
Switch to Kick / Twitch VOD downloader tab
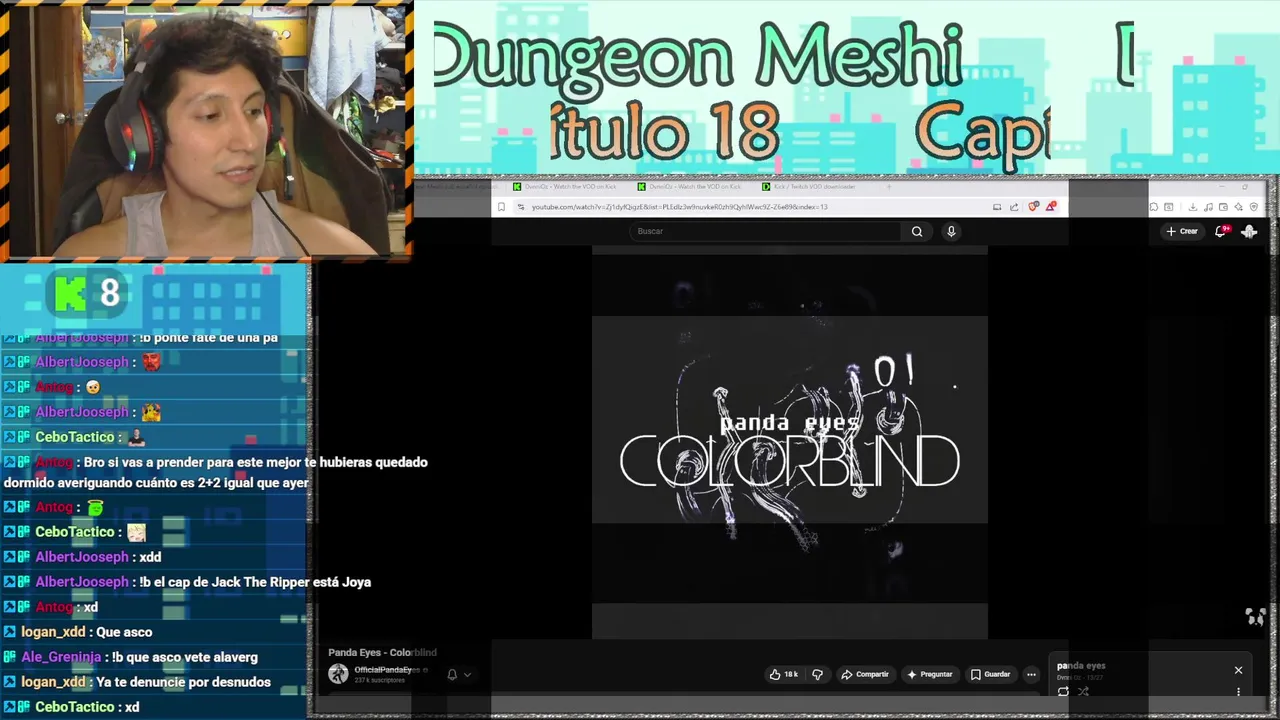click(x=815, y=186)
